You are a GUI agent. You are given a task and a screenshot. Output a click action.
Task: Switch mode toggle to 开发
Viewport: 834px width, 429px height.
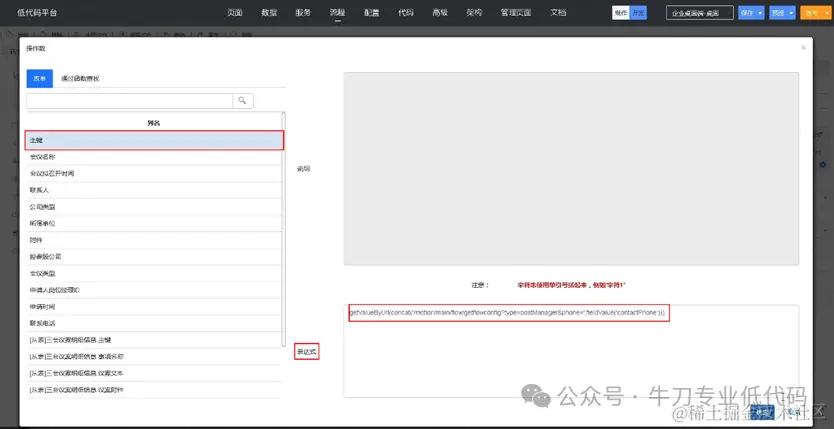pos(638,13)
